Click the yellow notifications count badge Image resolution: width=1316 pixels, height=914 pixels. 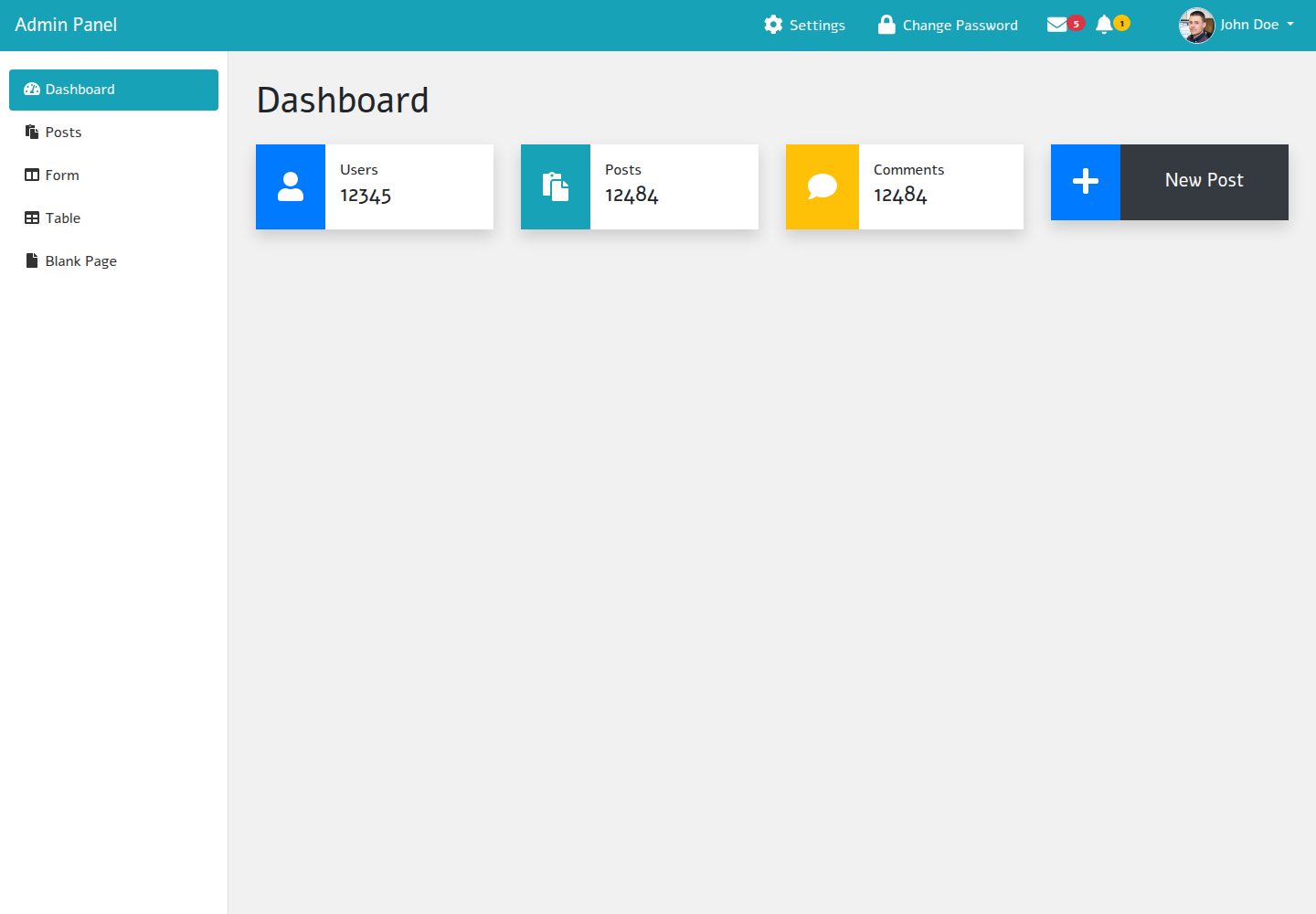1121,23
